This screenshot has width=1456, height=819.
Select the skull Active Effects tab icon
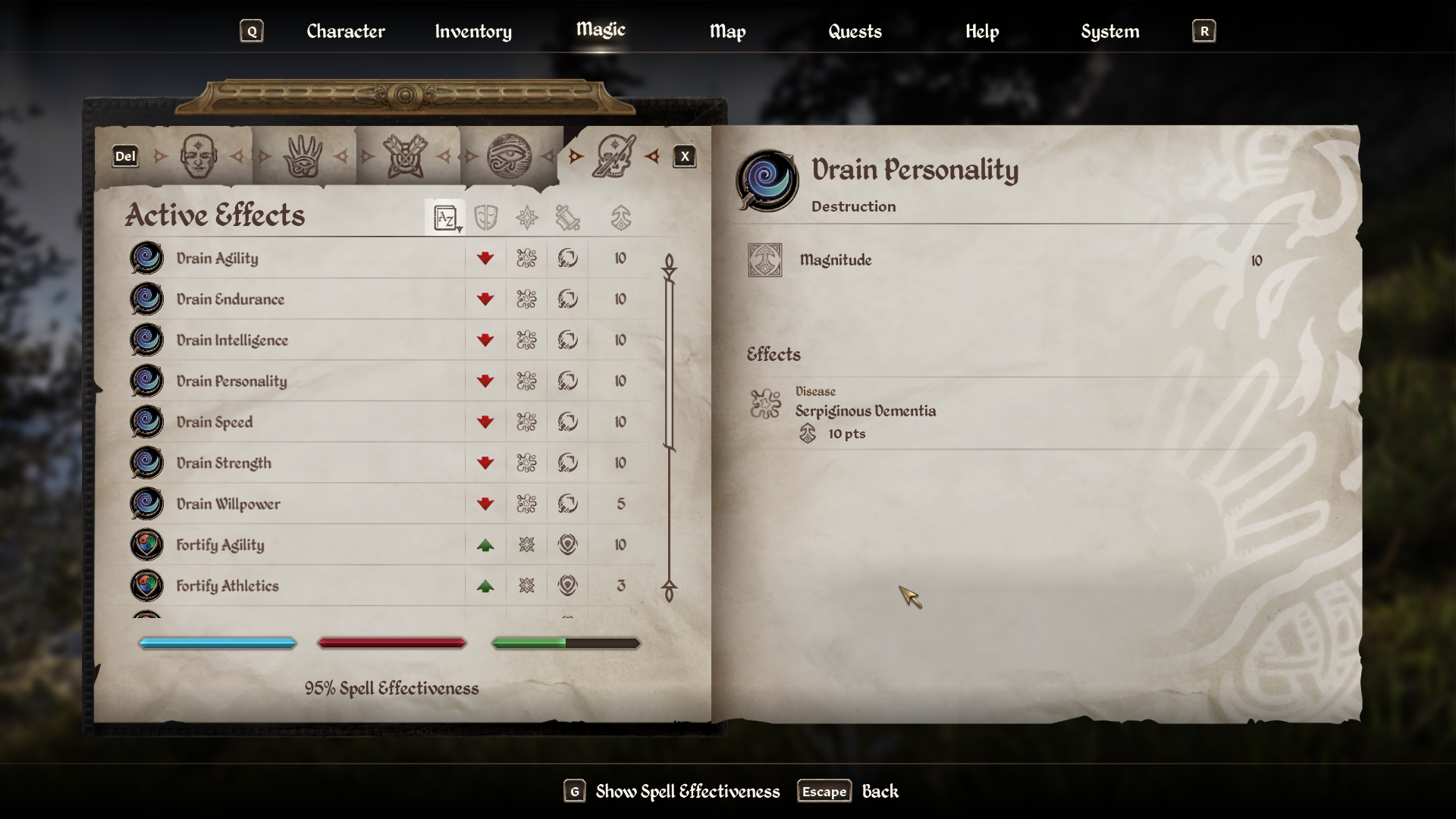click(x=613, y=156)
